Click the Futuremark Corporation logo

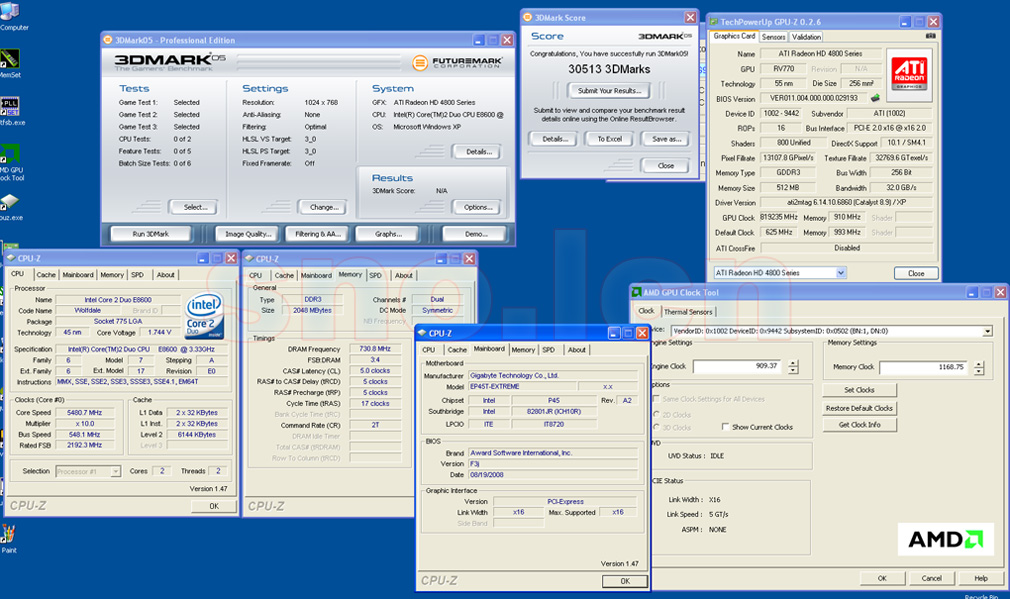point(458,62)
